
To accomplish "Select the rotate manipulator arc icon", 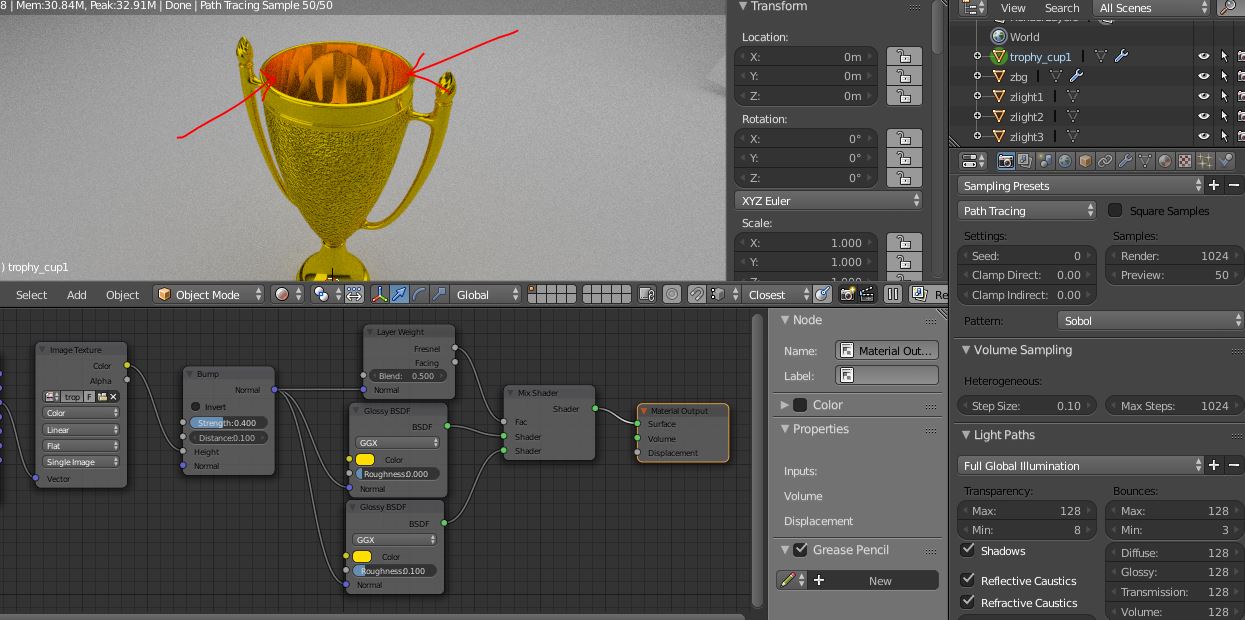I will click(419, 294).
